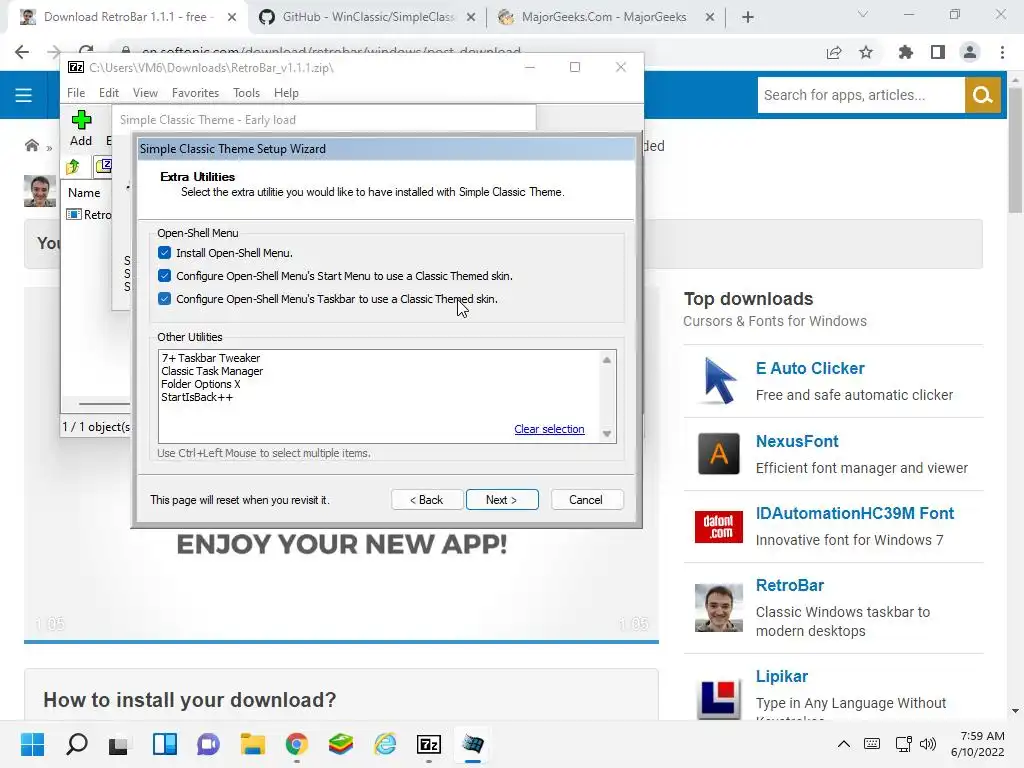
Task: Open 7-Zip View menu
Action: click(145, 93)
